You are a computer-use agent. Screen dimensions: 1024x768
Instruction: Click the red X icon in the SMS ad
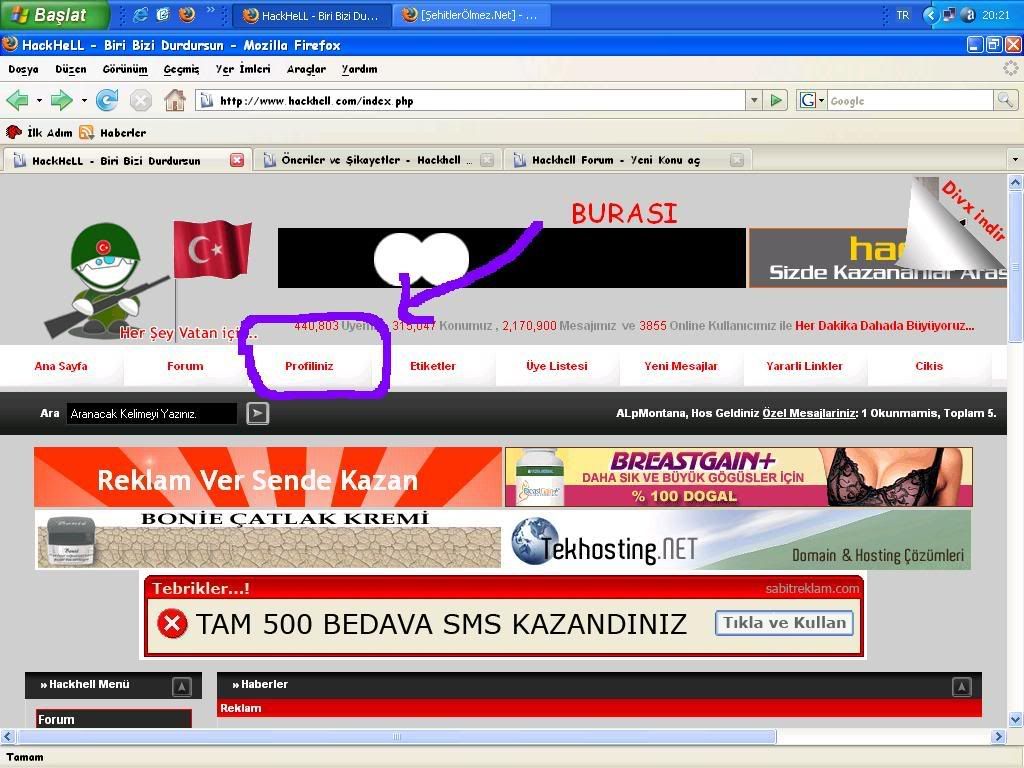tap(172, 624)
